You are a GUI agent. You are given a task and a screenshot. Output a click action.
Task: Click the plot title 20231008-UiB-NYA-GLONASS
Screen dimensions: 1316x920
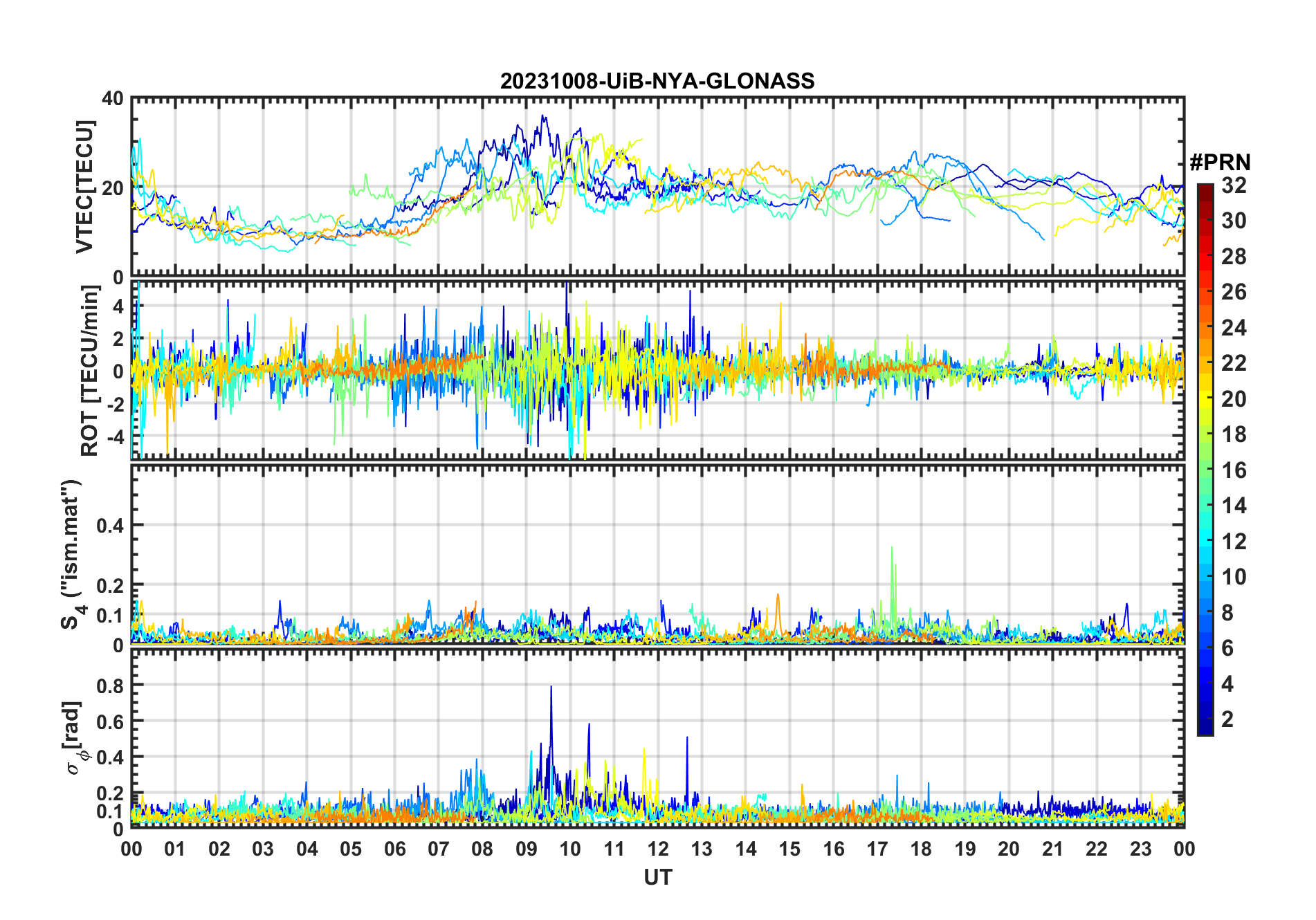point(657,81)
